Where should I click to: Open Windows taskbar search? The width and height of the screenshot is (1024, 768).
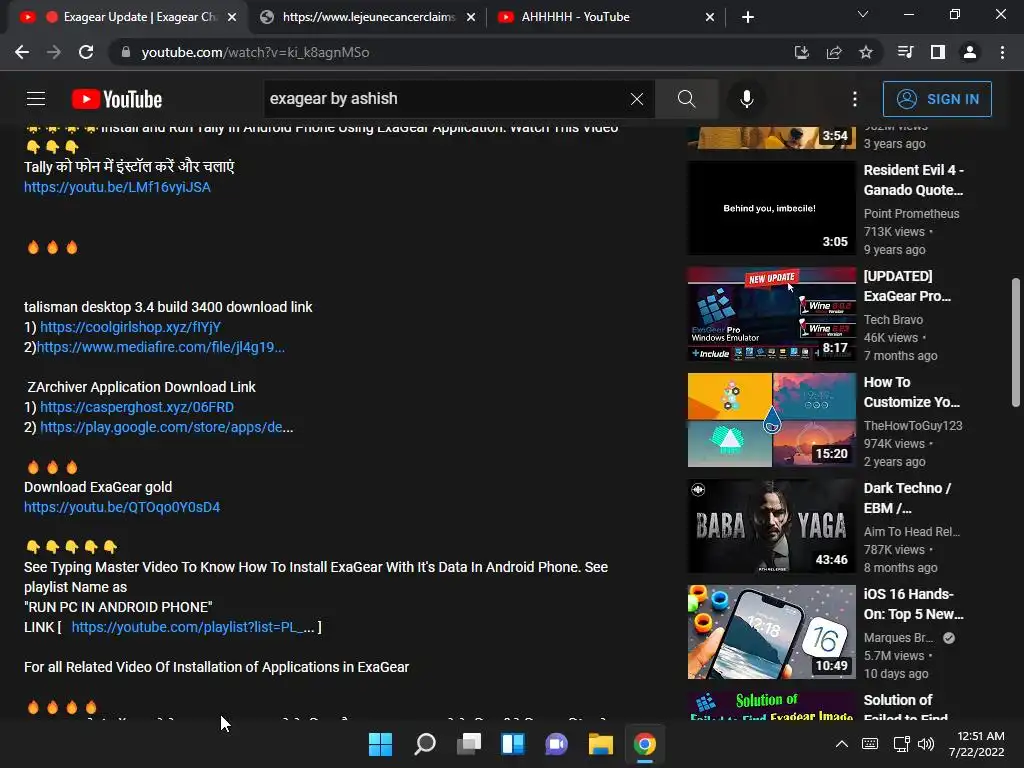tap(424, 744)
